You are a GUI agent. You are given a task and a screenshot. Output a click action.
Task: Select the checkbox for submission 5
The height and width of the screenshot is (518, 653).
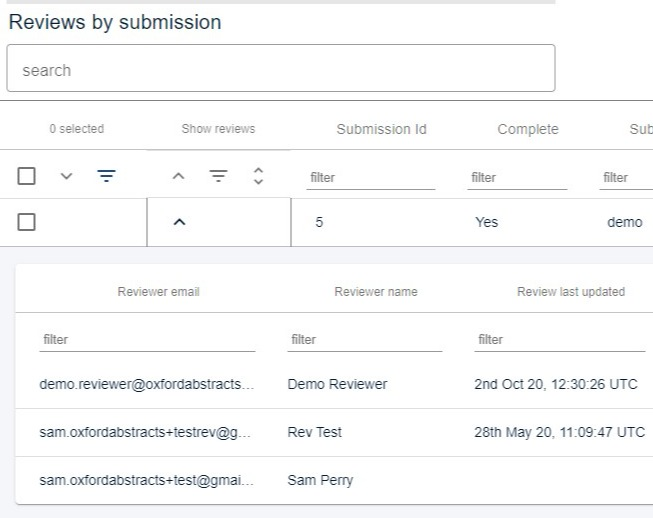[27, 222]
